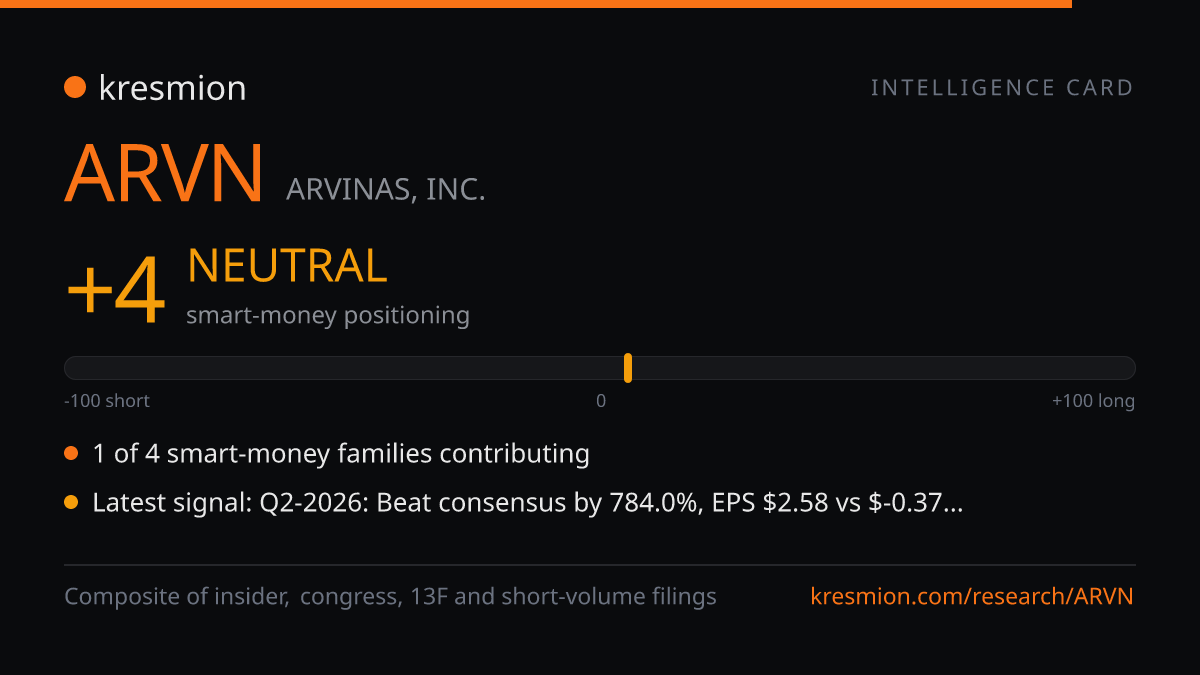The width and height of the screenshot is (1200, 675).
Task: Click the -100 short scale label
Action: 107,401
